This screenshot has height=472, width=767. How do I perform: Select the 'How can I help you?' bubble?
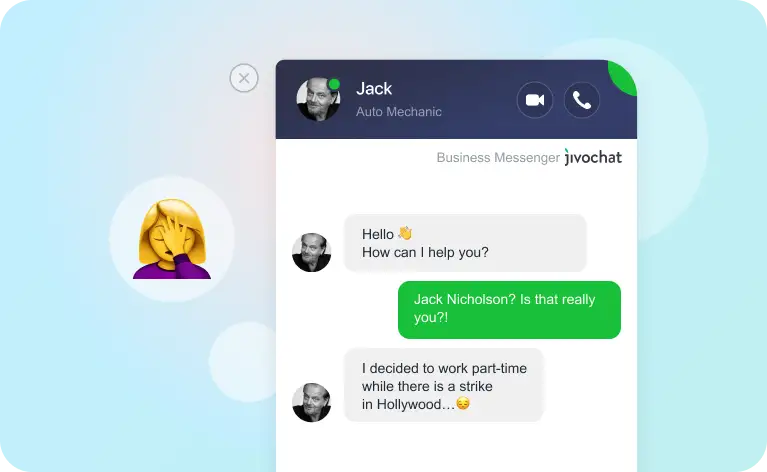[x=465, y=243]
